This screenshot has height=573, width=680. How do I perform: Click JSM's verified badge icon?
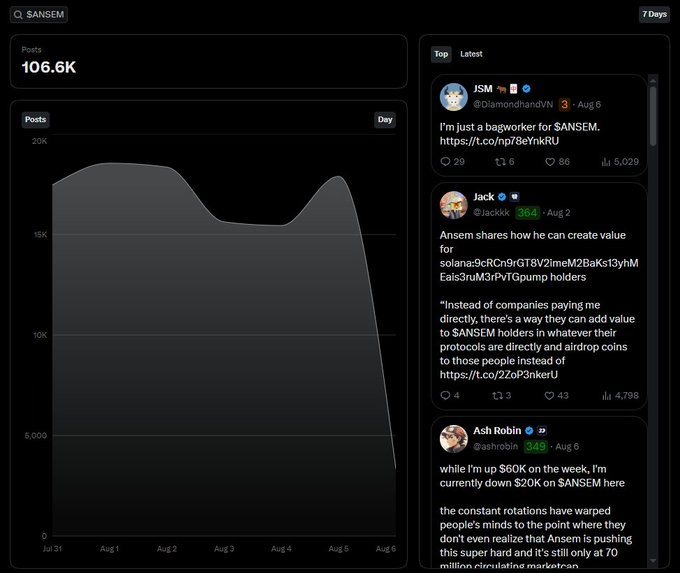point(526,89)
